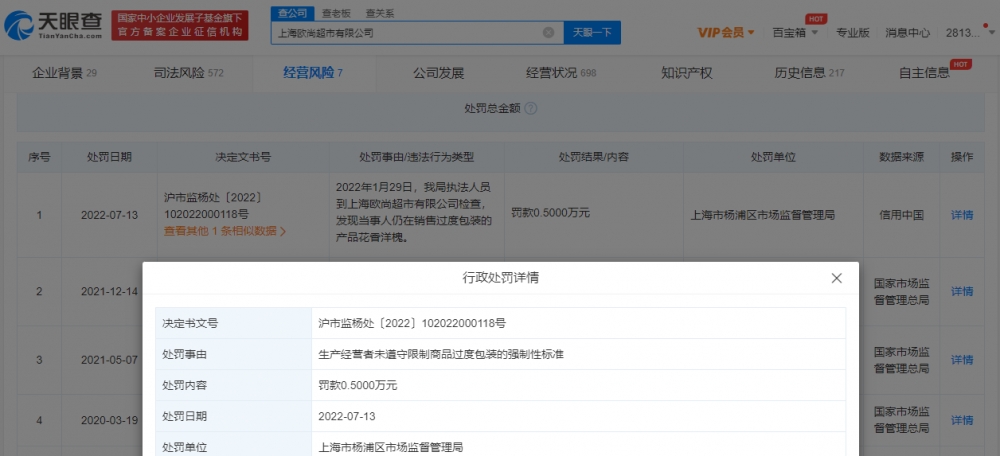Switch to the 知识产权 tab

coord(686,73)
